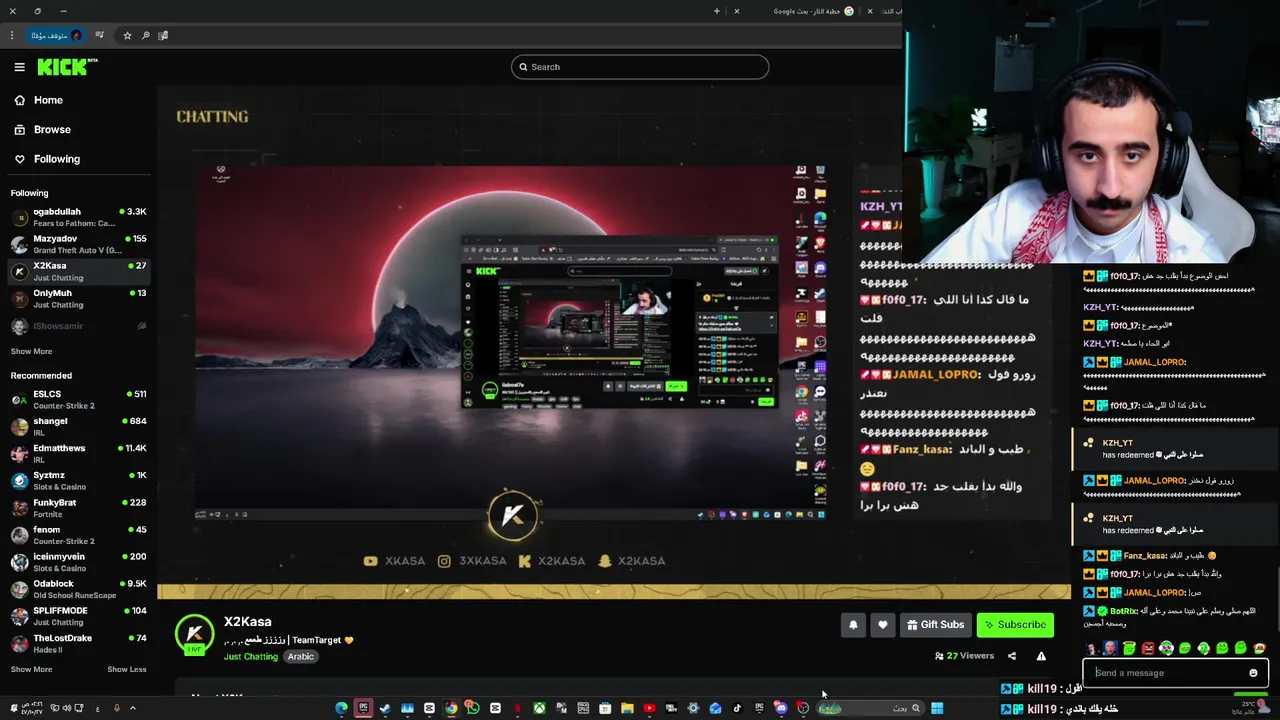This screenshot has width=1280, height=720.
Task: Click the 27 Viewers count
Action: 964,656
